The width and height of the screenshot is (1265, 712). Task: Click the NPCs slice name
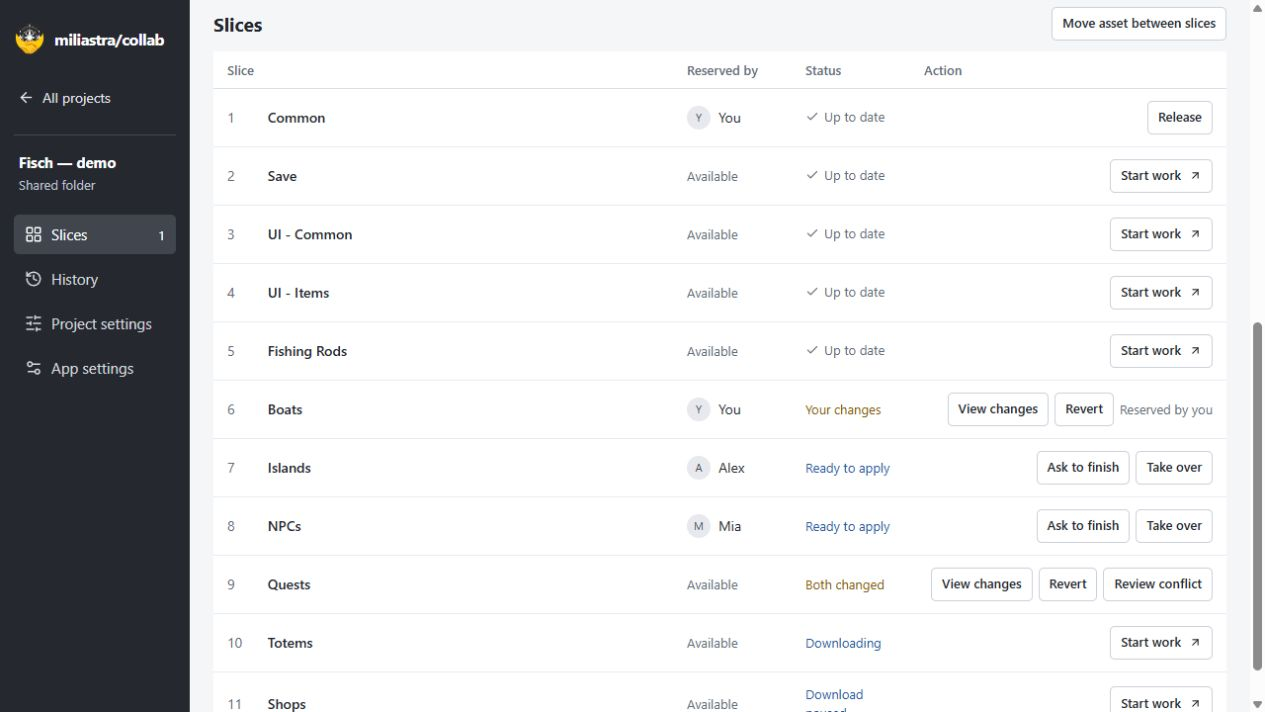(x=284, y=526)
